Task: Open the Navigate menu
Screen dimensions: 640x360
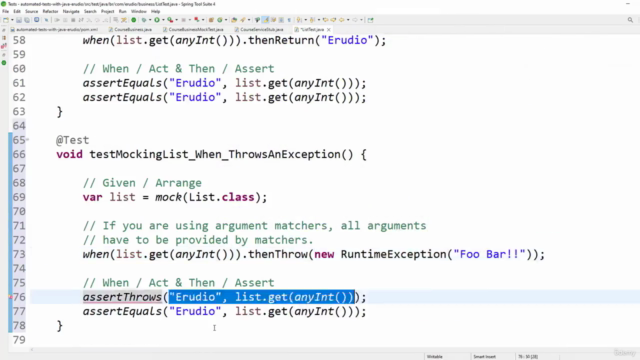Action: point(71,11)
